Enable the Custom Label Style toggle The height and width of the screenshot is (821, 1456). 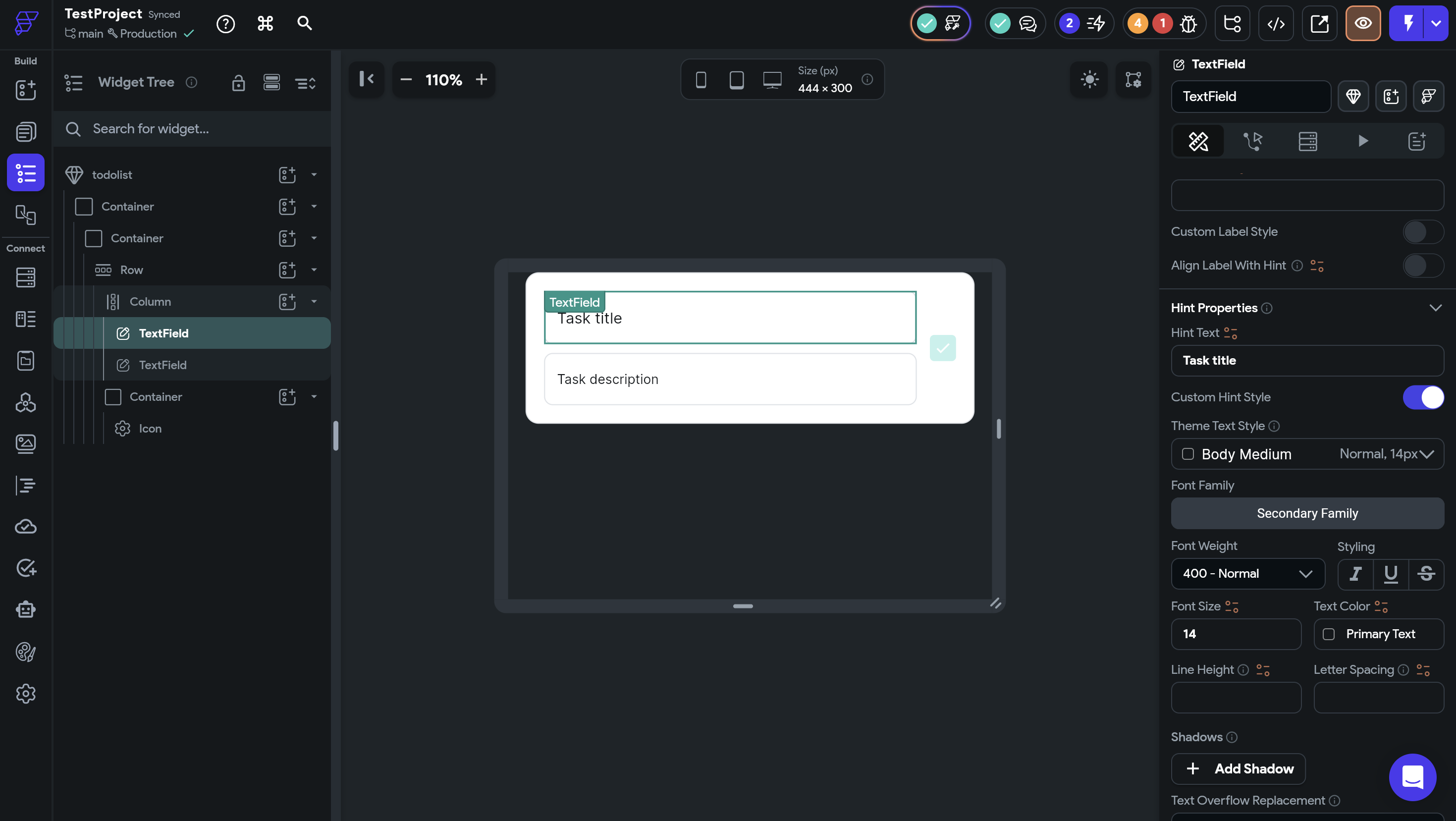click(1423, 232)
